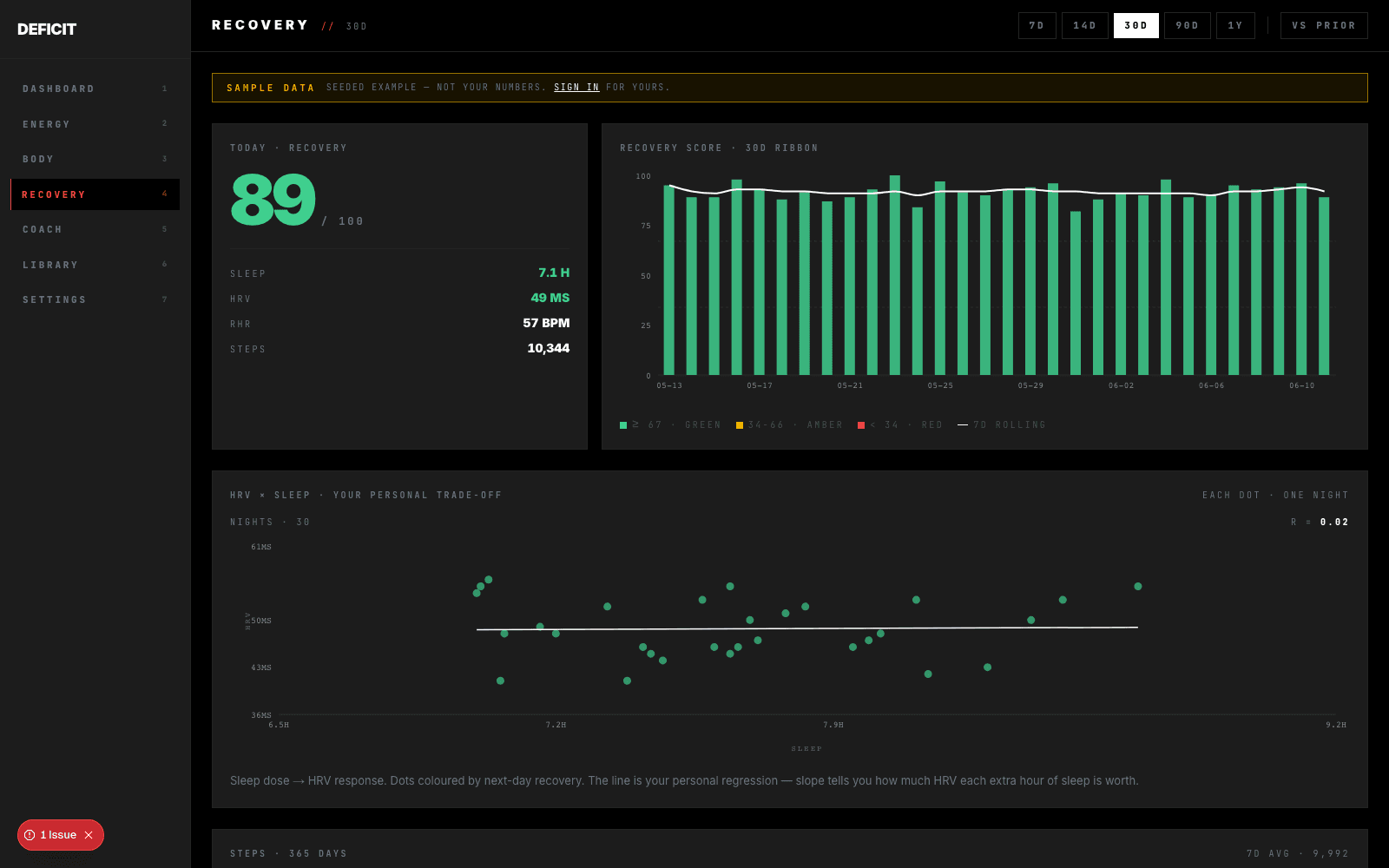Open the Body section

(95, 159)
